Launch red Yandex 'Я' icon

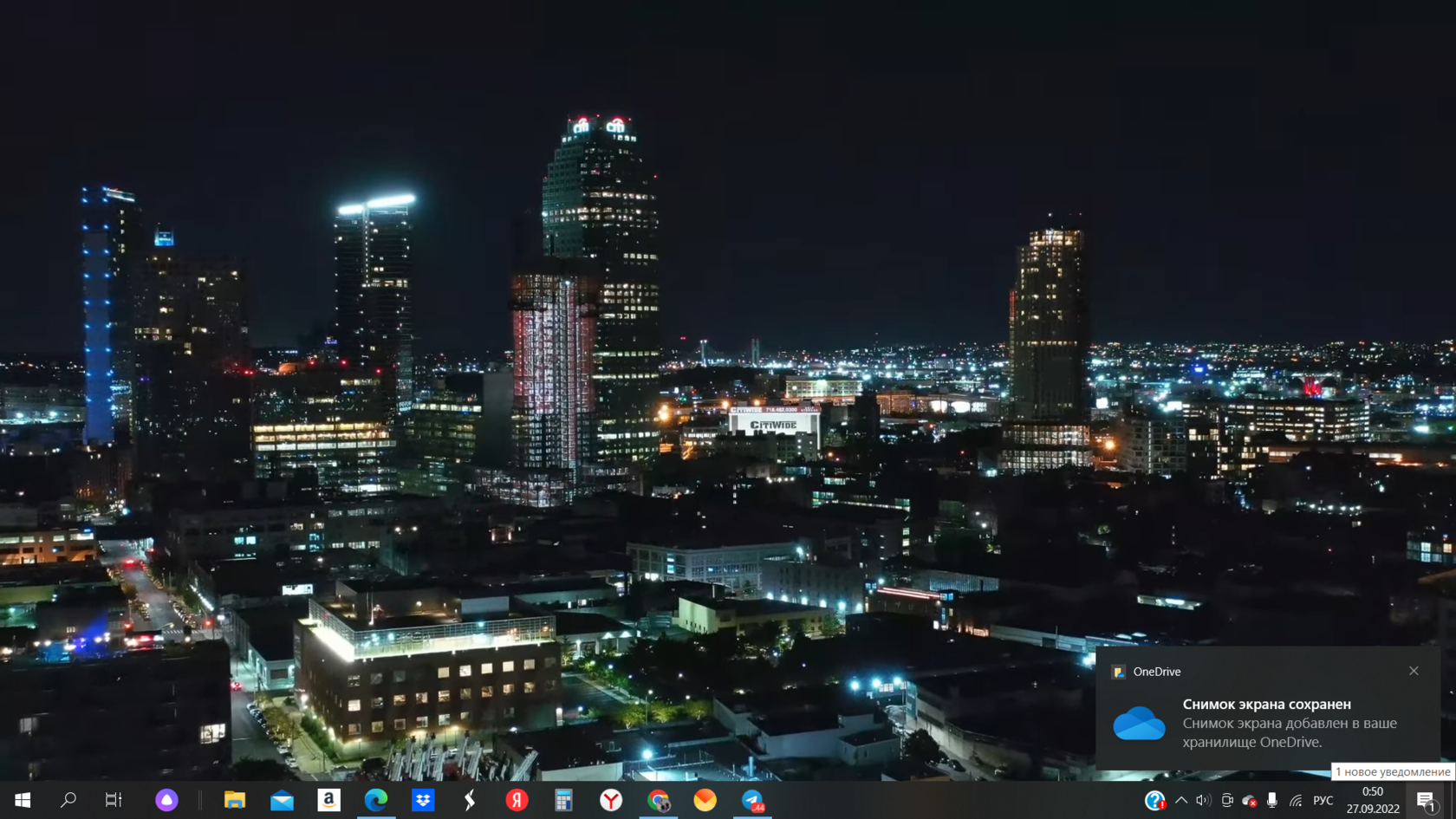[517, 800]
